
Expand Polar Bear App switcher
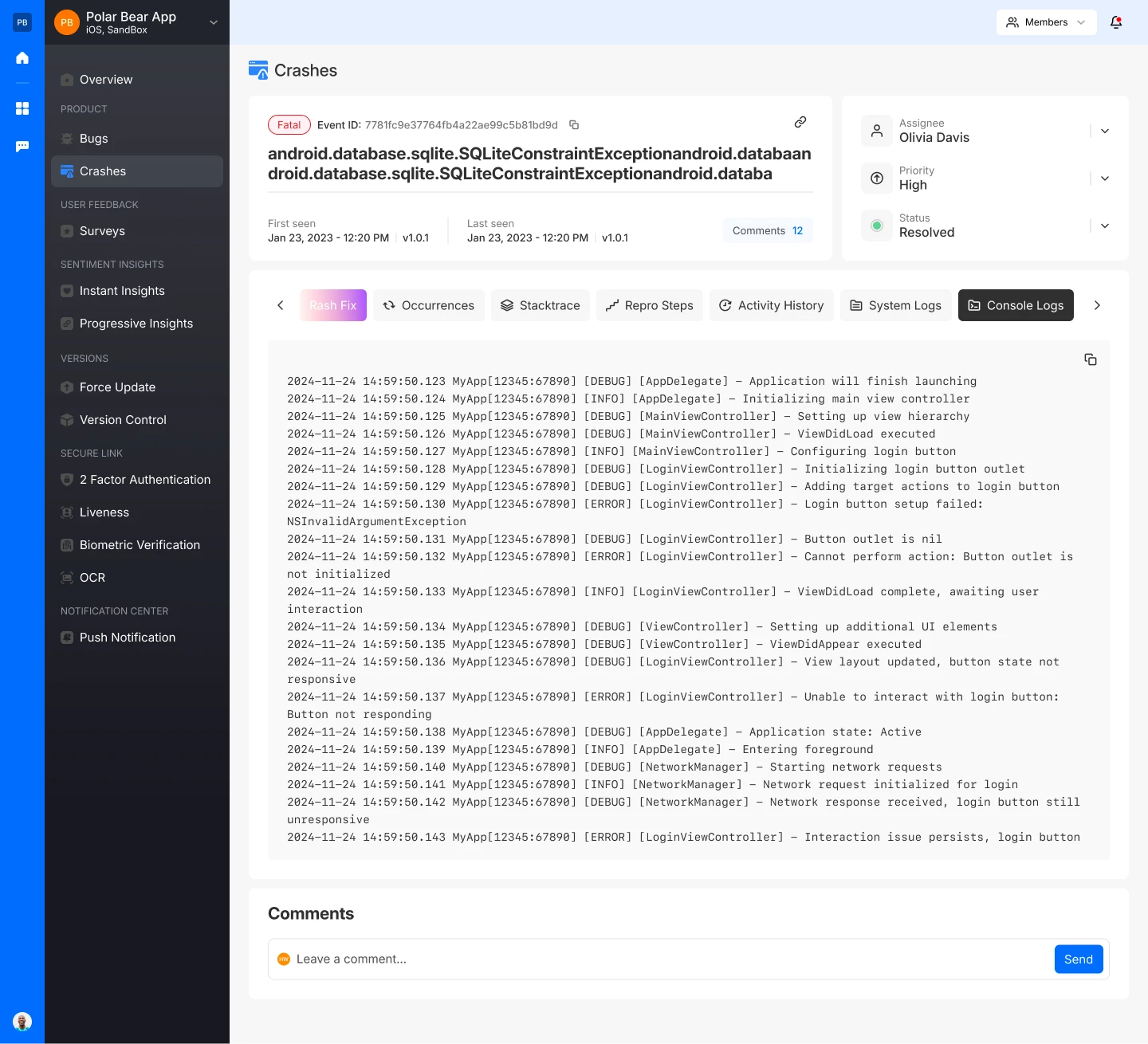(213, 22)
